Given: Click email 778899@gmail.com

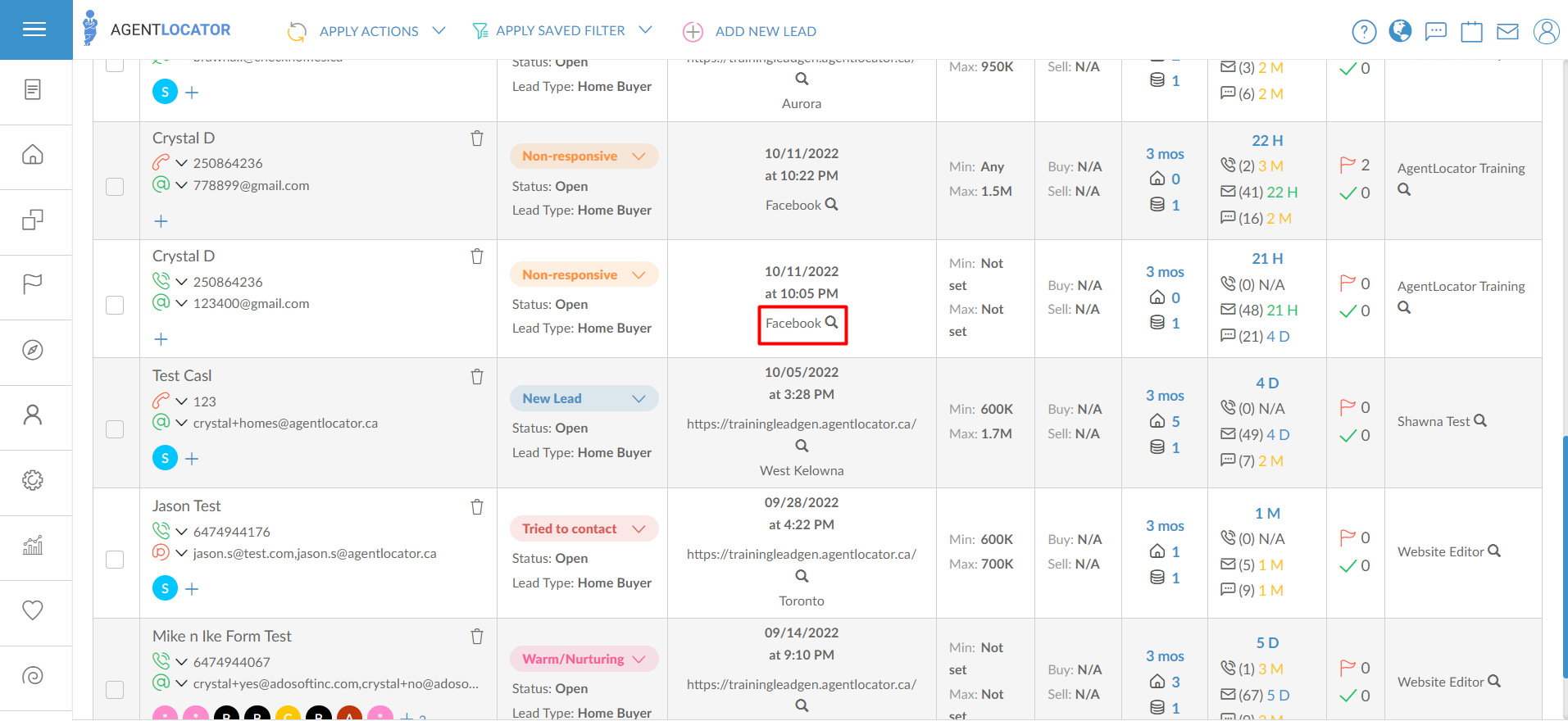Looking at the screenshot, I should click(x=251, y=185).
